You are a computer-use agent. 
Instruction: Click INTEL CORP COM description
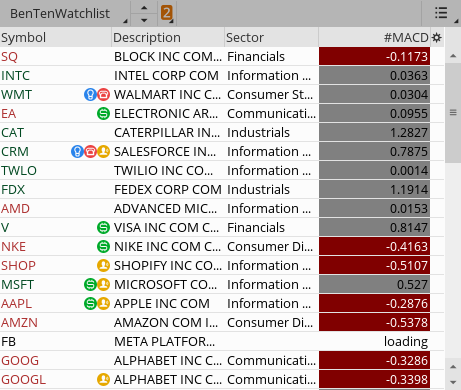tap(166, 76)
